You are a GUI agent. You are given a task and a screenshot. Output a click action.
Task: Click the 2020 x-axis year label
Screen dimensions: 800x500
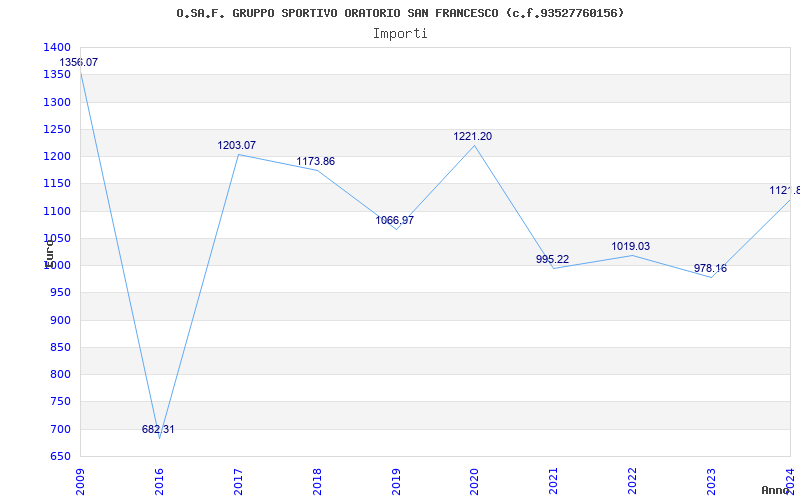pos(474,481)
